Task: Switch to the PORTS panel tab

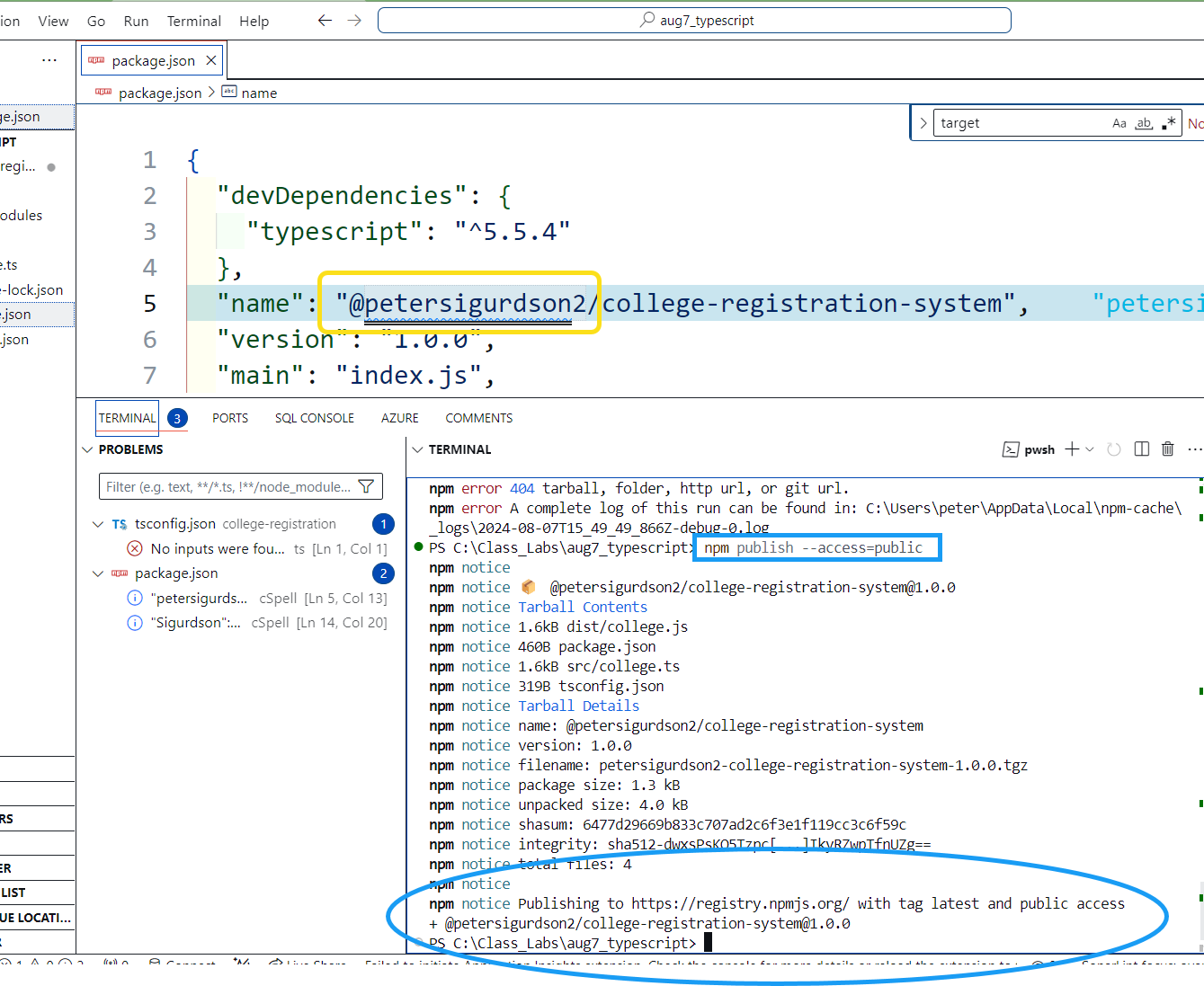Action: 230,418
